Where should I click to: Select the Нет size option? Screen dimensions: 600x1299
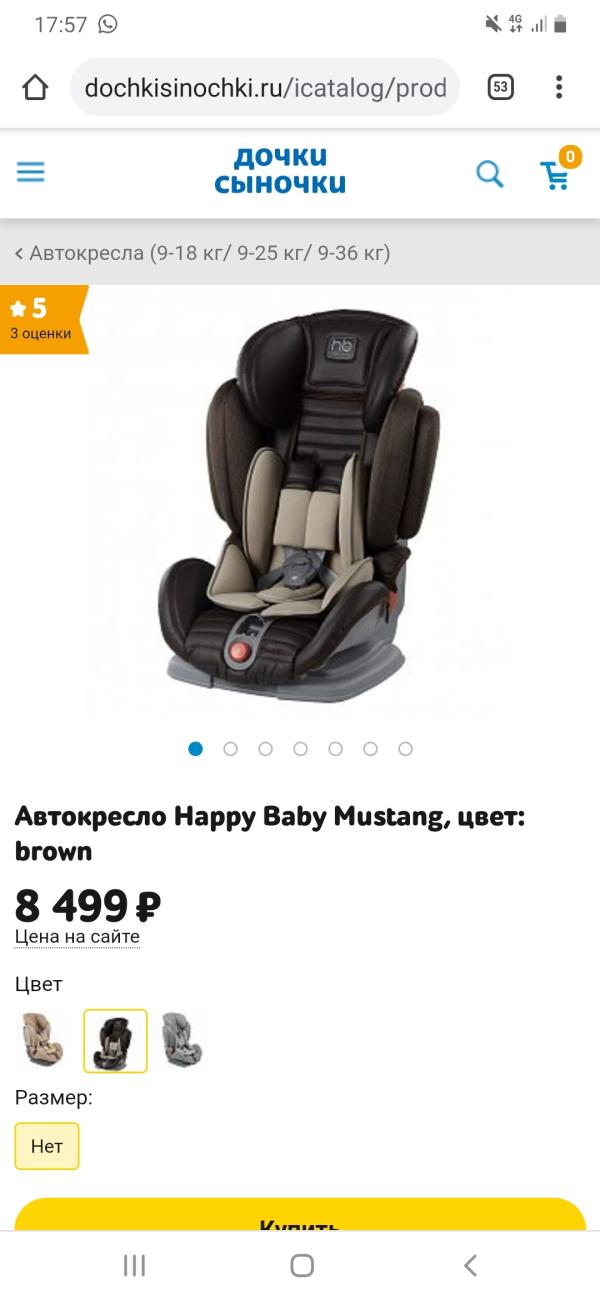coord(47,1146)
